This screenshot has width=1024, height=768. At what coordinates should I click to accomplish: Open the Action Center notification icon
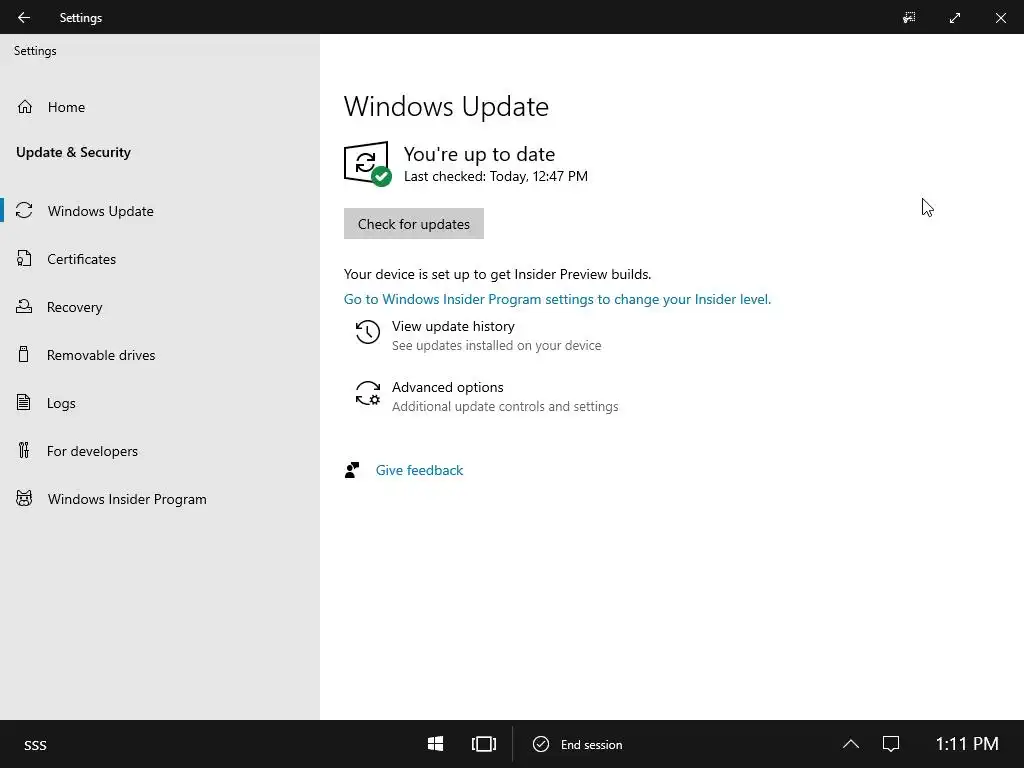click(x=891, y=744)
